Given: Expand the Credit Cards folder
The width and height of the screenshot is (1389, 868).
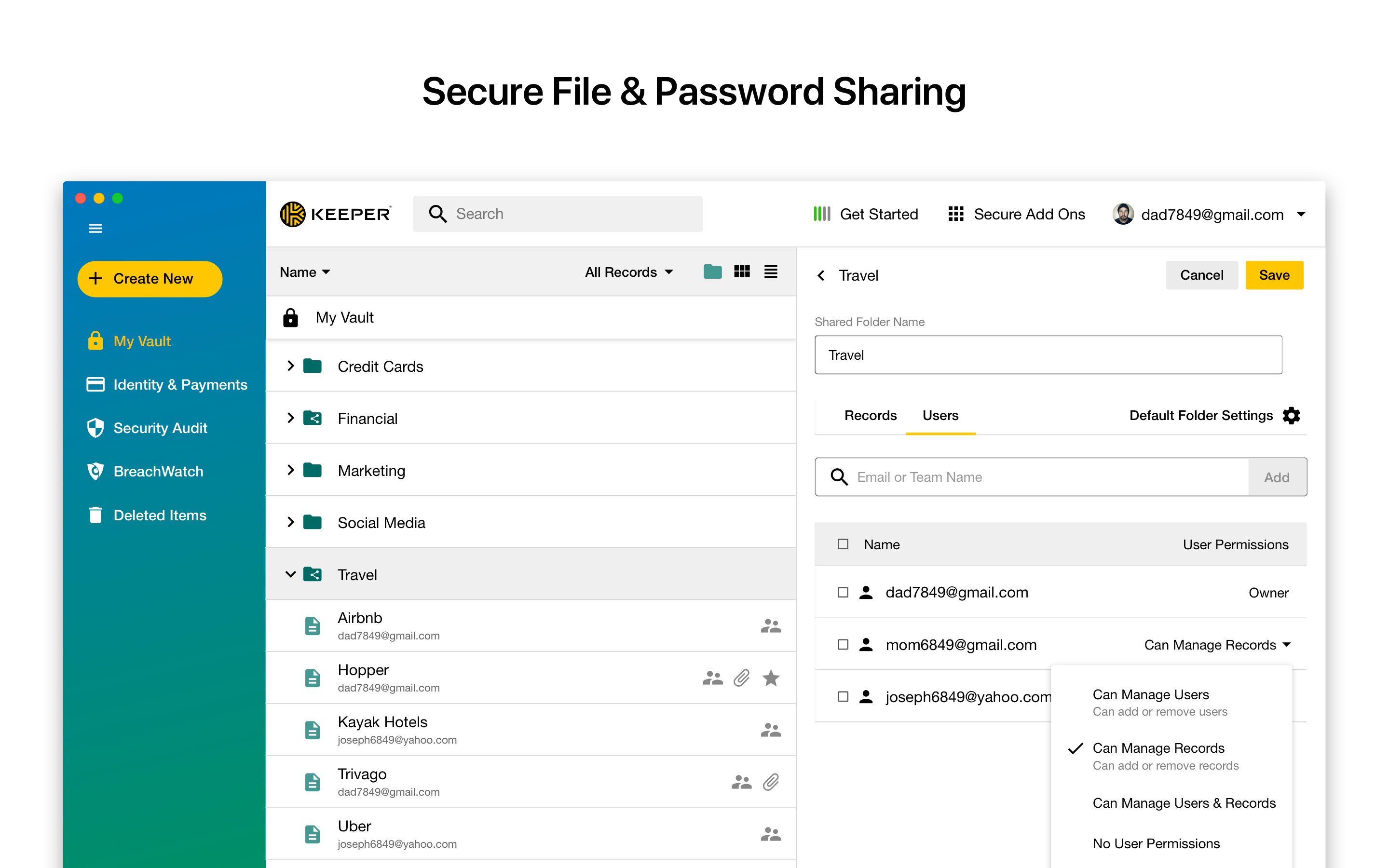Looking at the screenshot, I should [x=290, y=366].
